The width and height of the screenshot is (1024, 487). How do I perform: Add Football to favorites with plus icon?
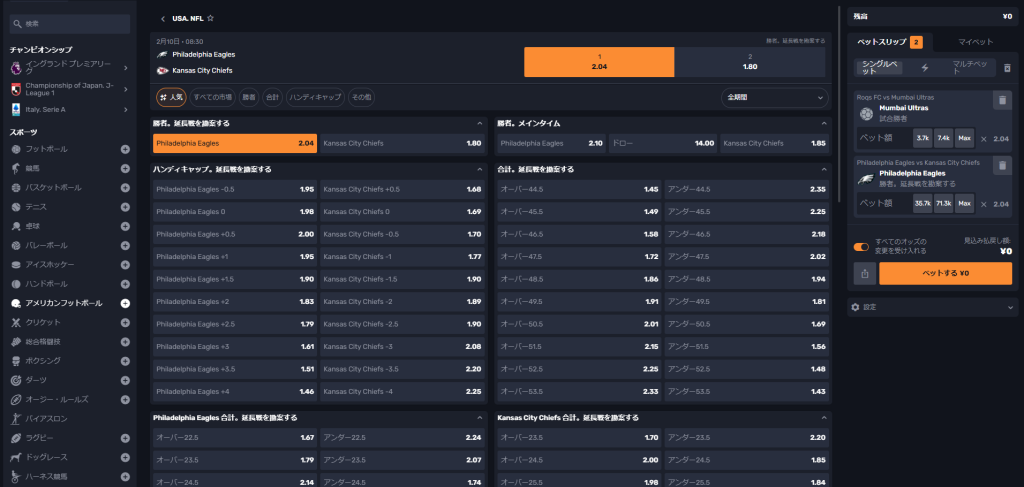pyautogui.click(x=125, y=149)
